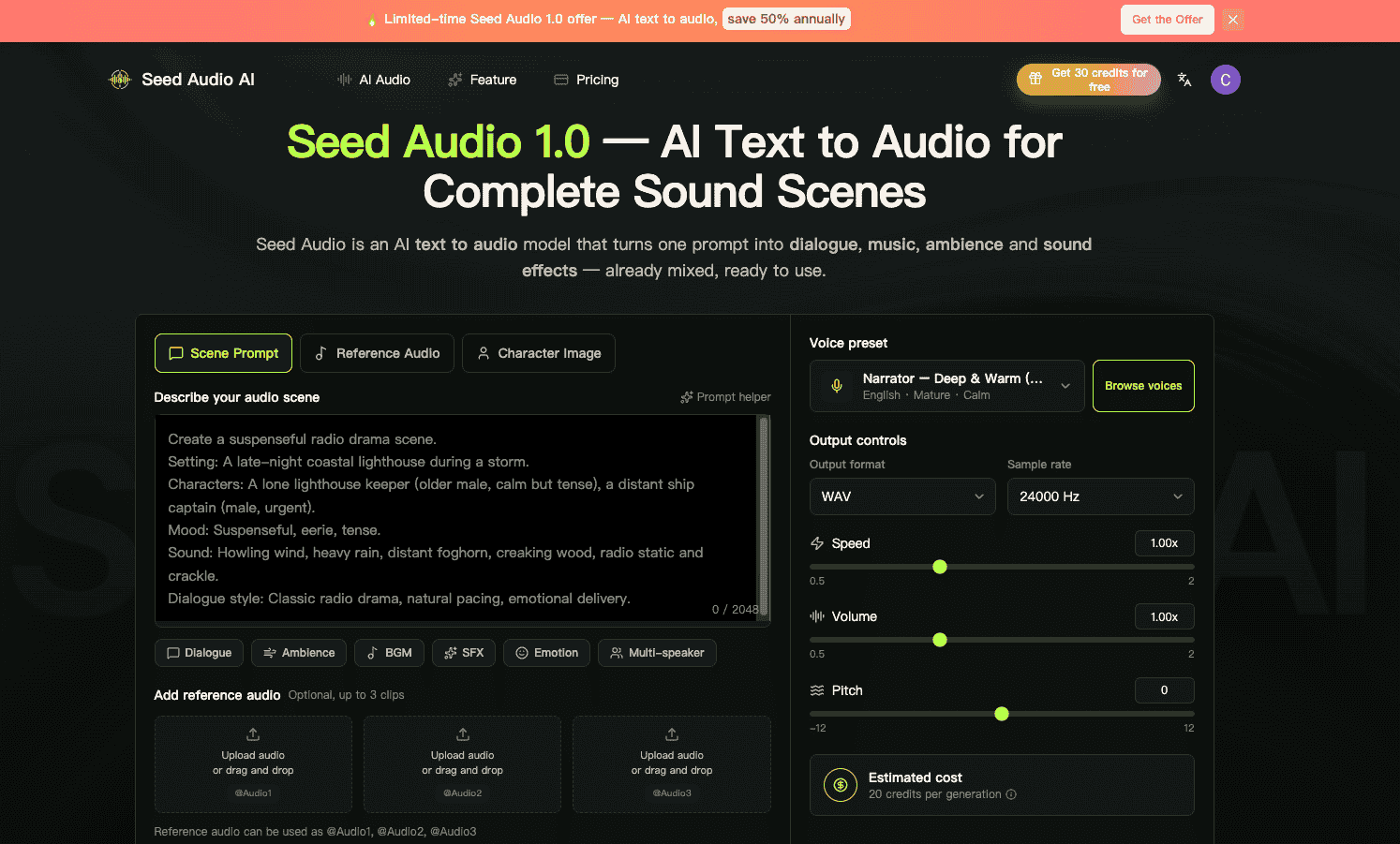1400x844 pixels.
Task: Click the Pitch waves icon
Action: click(817, 690)
